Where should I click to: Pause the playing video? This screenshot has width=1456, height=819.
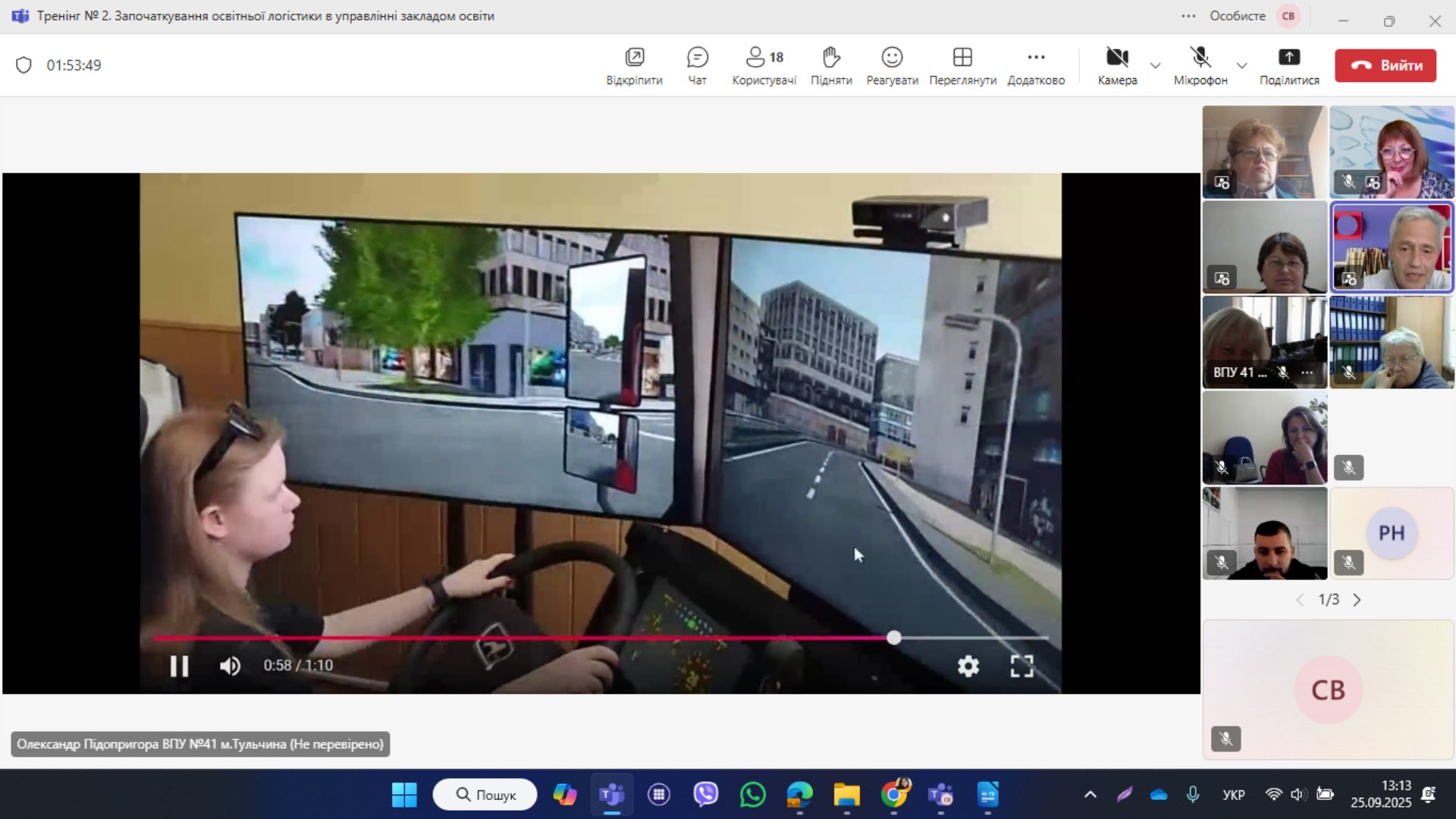(179, 667)
